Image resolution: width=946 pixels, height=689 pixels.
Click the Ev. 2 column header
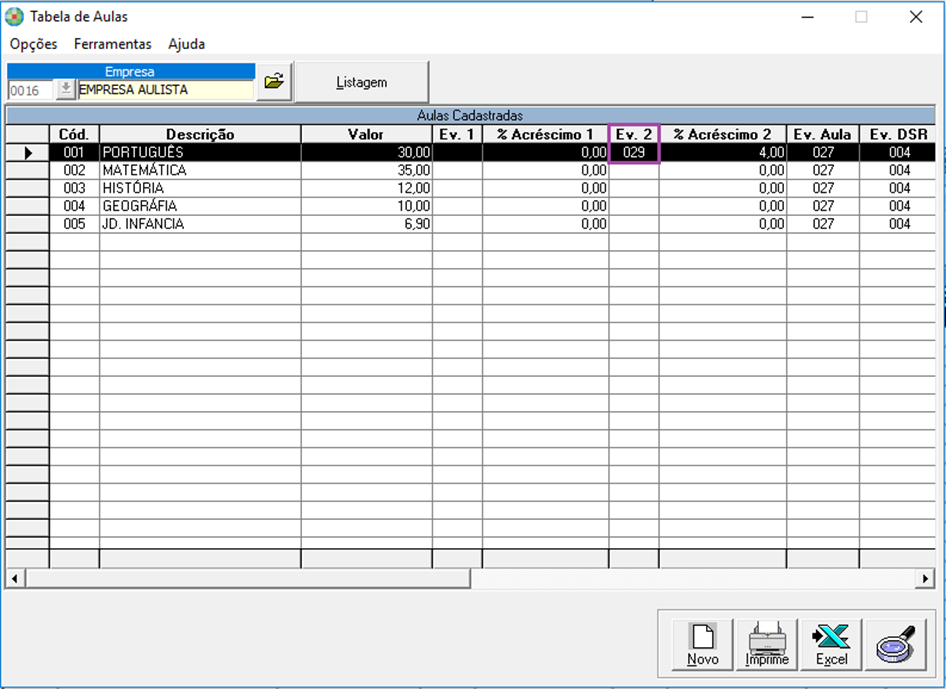tap(634, 134)
